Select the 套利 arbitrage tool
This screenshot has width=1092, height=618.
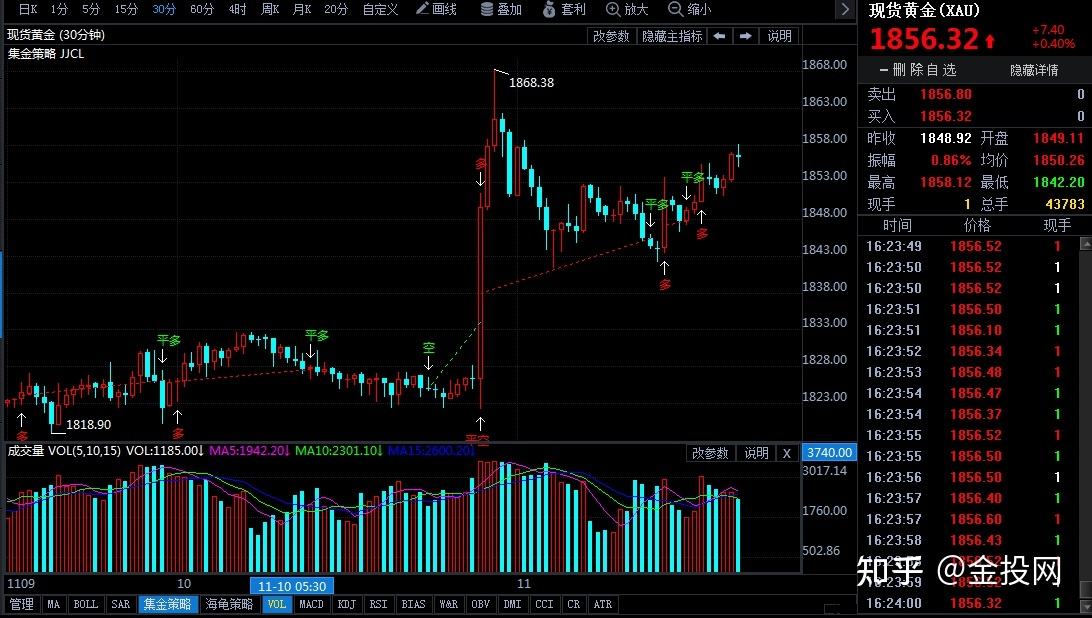pos(564,11)
